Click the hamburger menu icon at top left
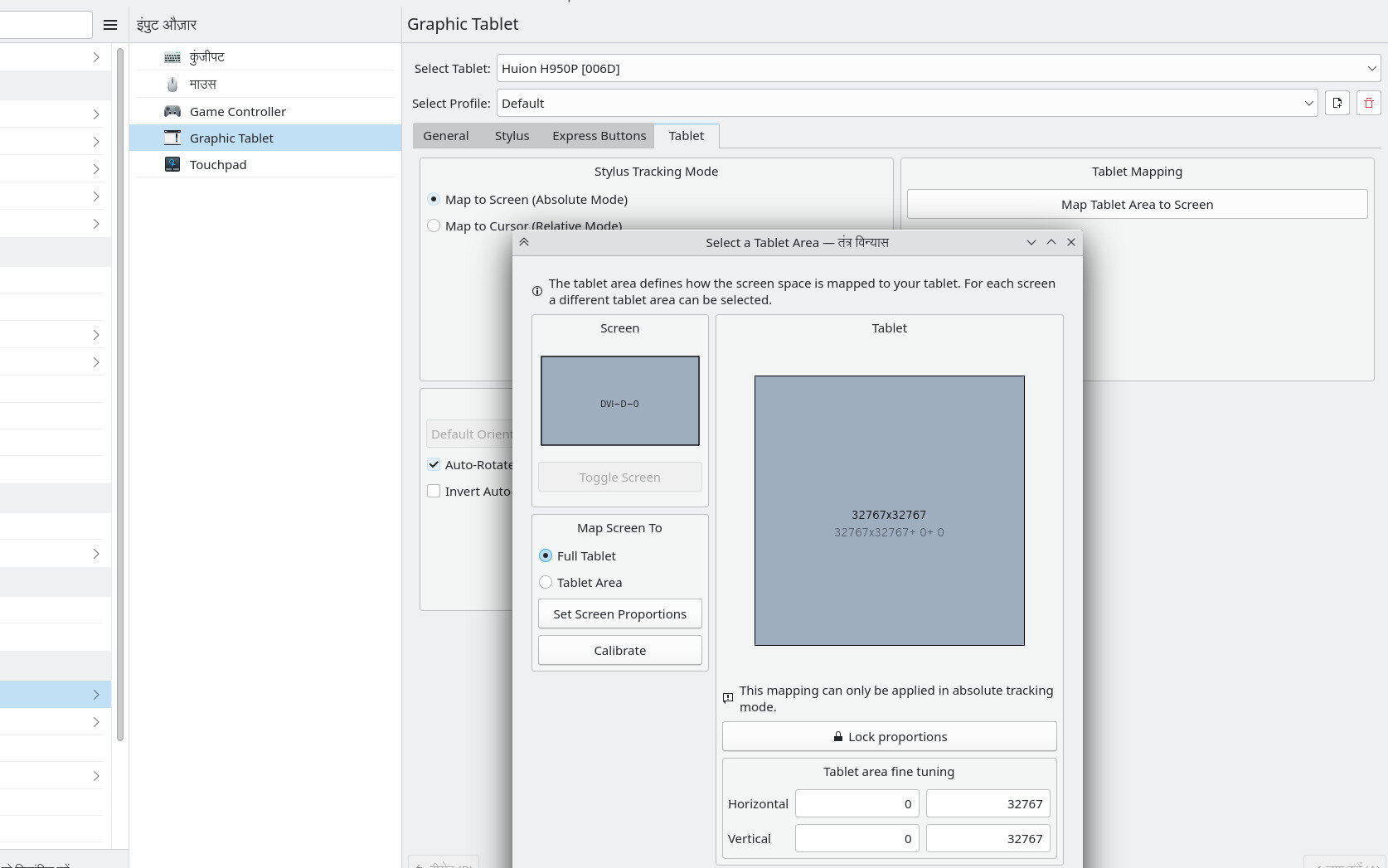The width and height of the screenshot is (1388, 868). (x=110, y=24)
